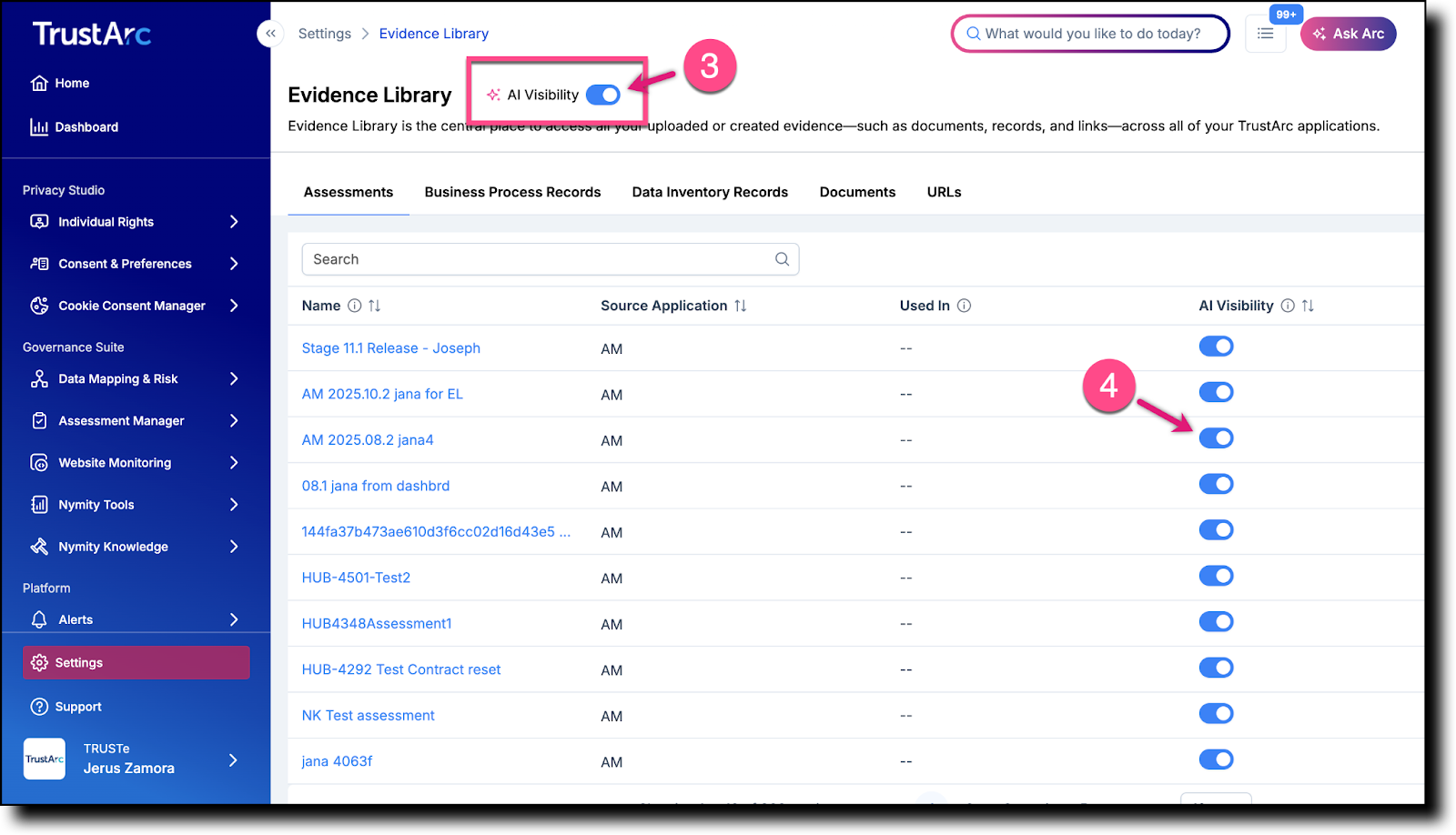Expand Data Mapping & Risk submenu chevron
This screenshot has height=835, width=1456.
(x=234, y=378)
